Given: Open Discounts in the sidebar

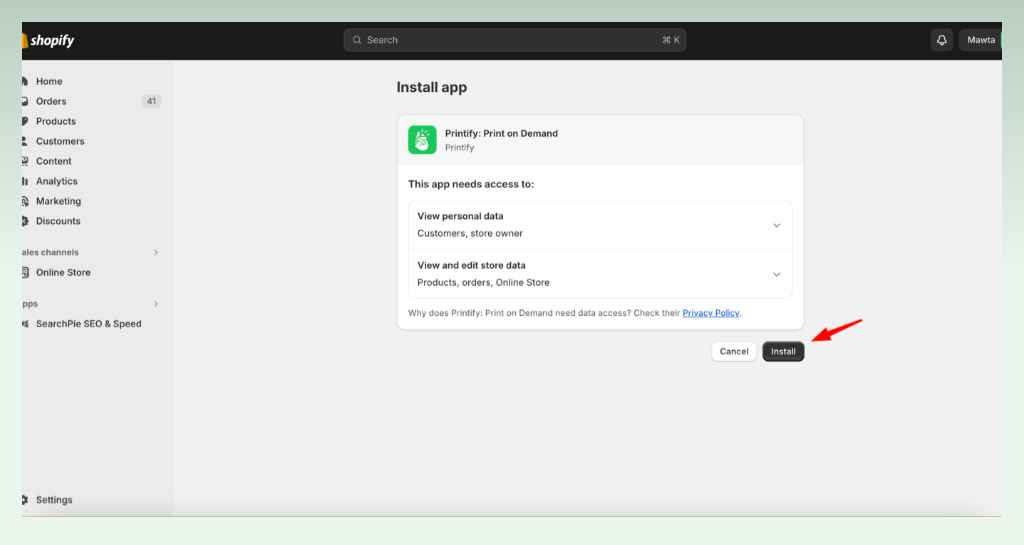Looking at the screenshot, I should click(x=58, y=221).
